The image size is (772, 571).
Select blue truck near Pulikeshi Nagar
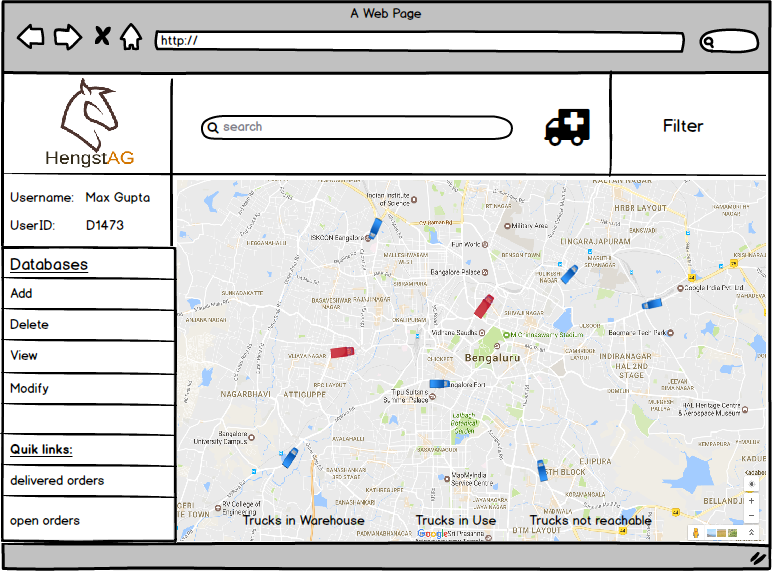tap(569, 275)
